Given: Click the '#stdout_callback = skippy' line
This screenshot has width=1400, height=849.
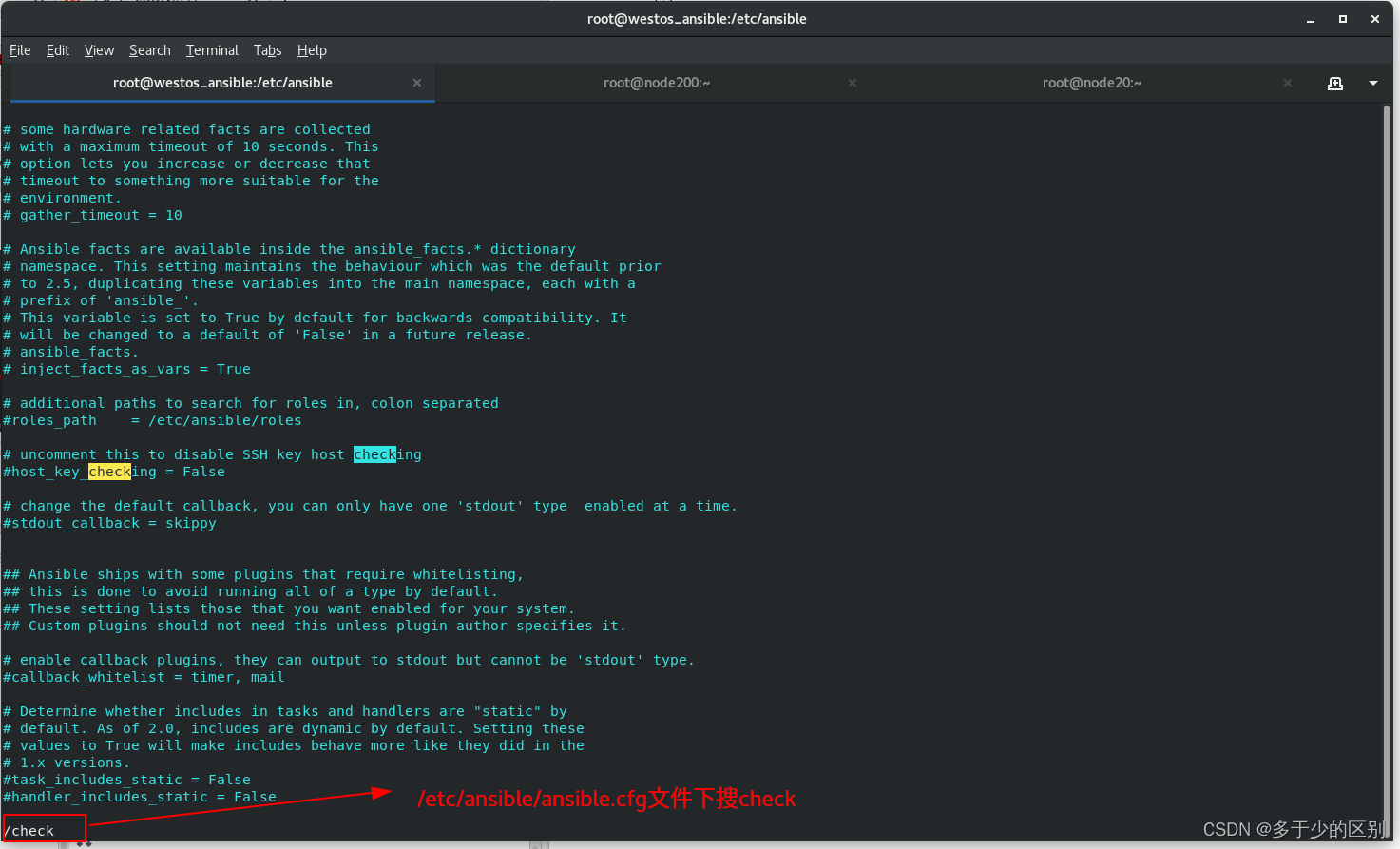Looking at the screenshot, I should [x=109, y=523].
